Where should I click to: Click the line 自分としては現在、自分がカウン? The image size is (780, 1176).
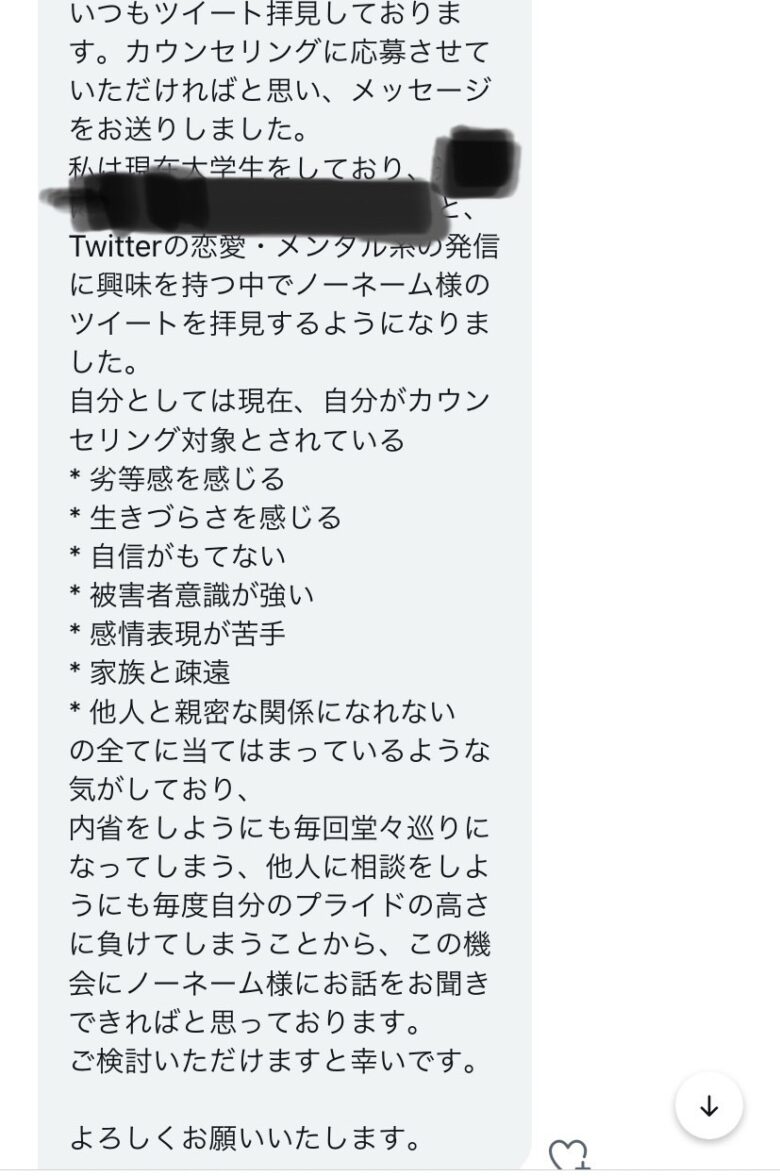279,400
